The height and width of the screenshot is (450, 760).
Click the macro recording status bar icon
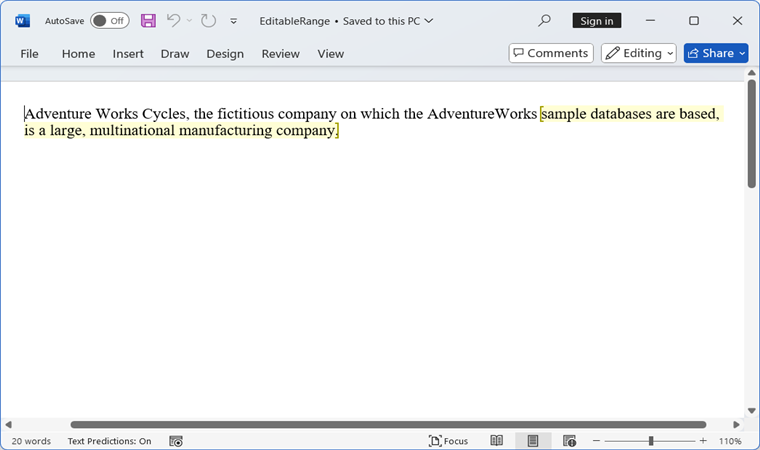(176, 441)
